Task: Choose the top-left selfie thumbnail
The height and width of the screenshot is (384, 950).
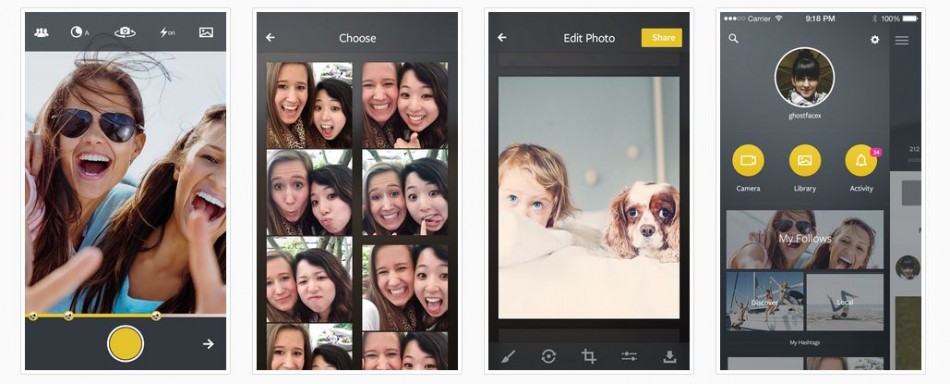Action: [x=310, y=105]
